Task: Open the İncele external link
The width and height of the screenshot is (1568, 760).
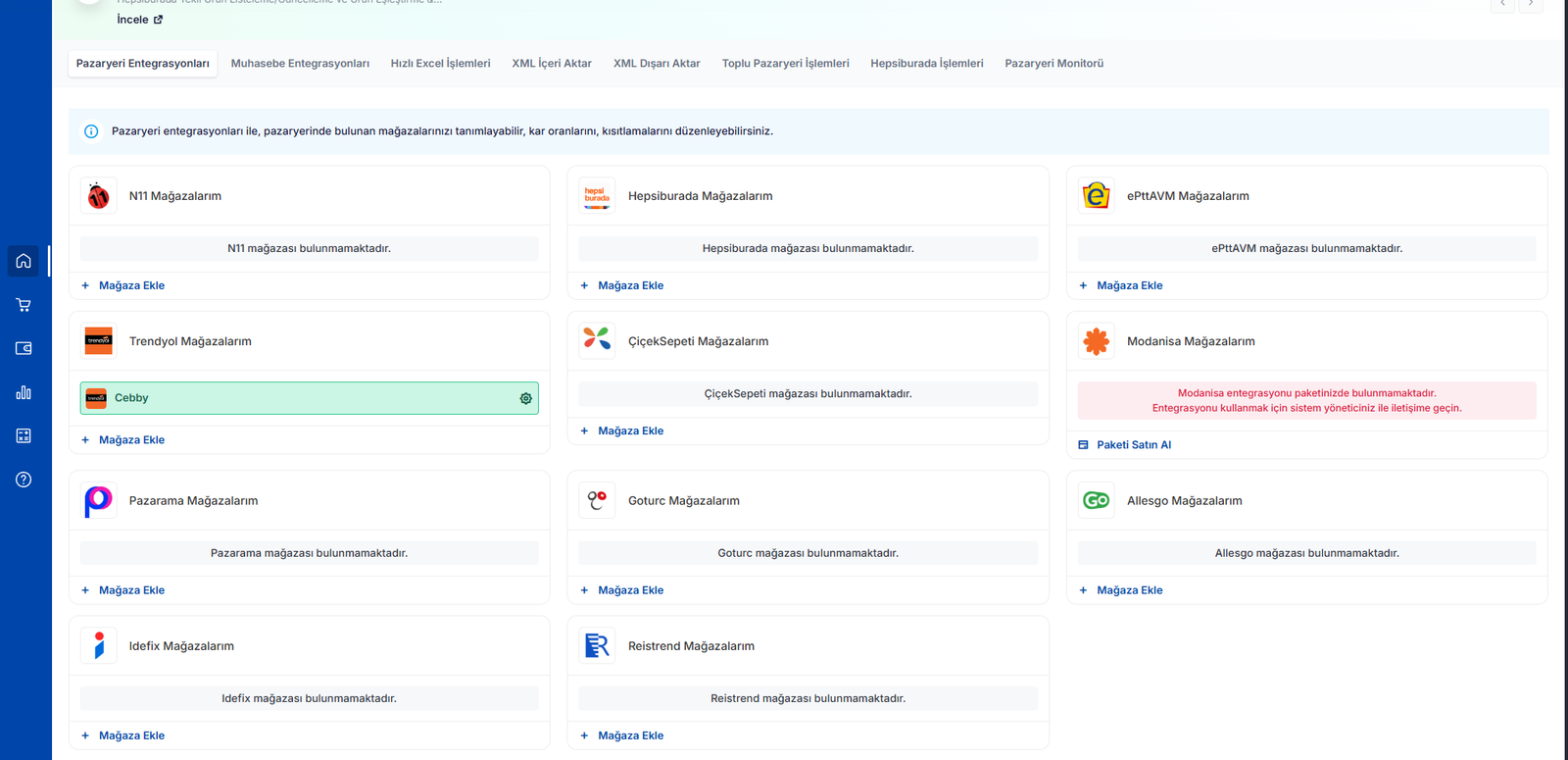Action: [x=139, y=20]
